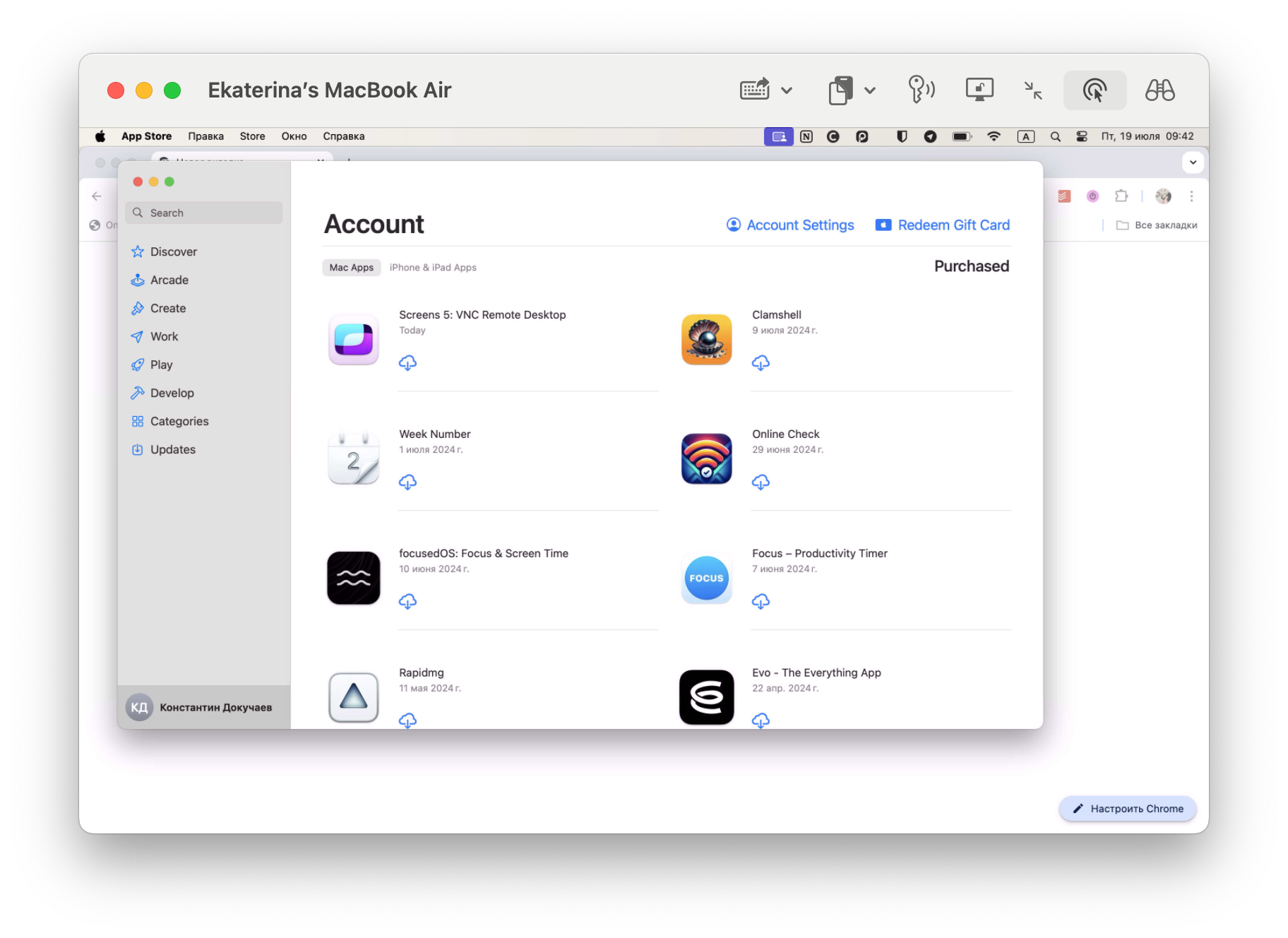
Task: Focus the App Store Search field
Action: [204, 213]
